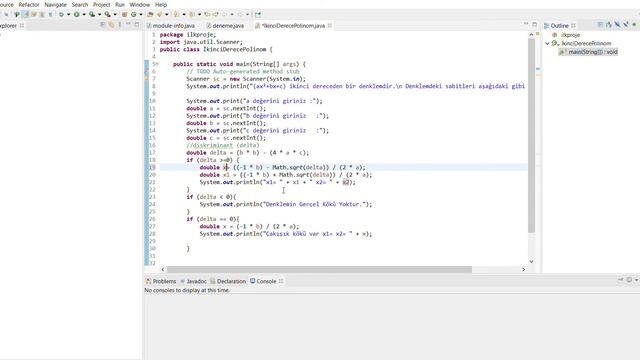
Task: Click the "Denklemin Gerçel Kökü Yoktur." string
Action: pos(313,204)
